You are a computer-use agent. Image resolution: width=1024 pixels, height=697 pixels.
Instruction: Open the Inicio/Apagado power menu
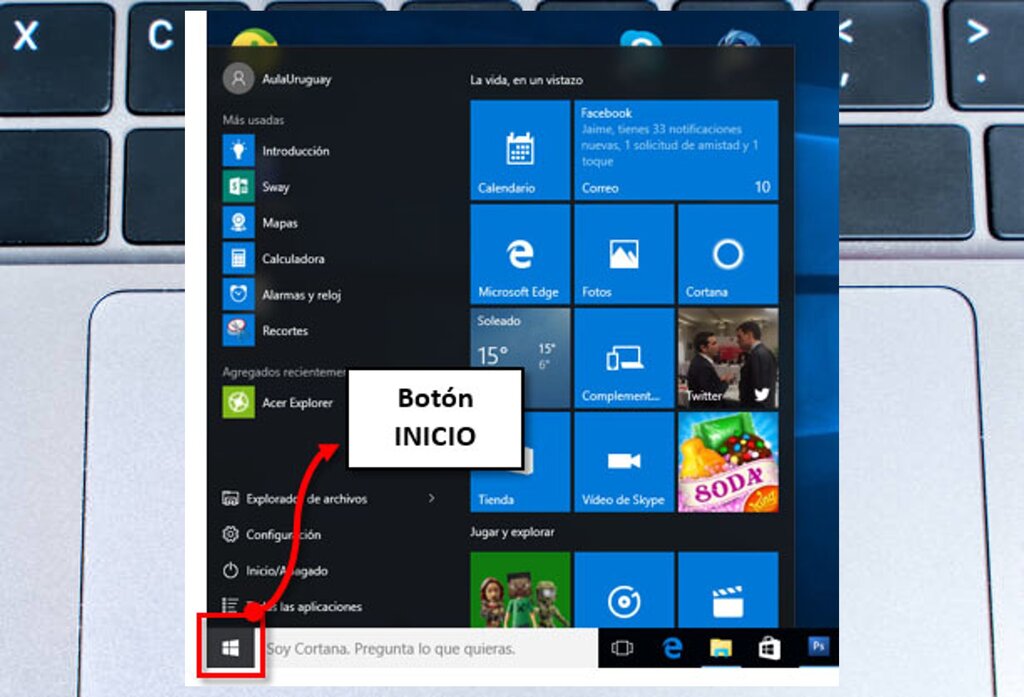[274, 570]
